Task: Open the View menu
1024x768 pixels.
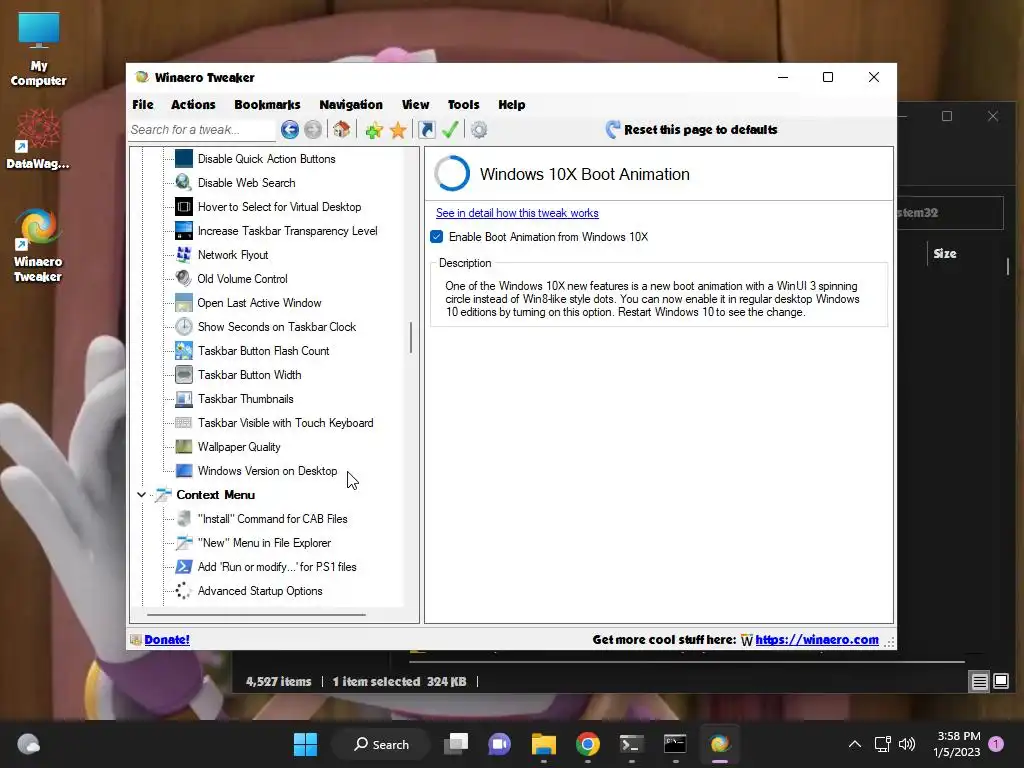Action: [x=415, y=104]
